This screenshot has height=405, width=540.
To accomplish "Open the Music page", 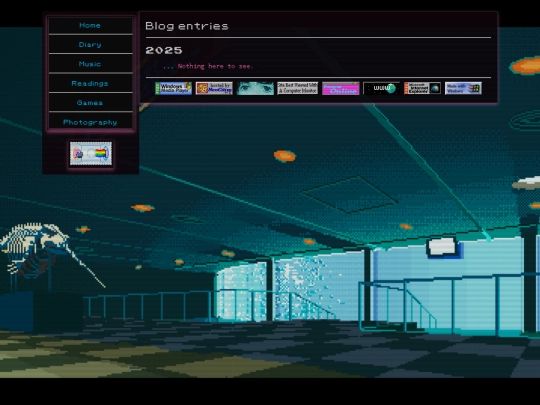I will click(x=90, y=64).
